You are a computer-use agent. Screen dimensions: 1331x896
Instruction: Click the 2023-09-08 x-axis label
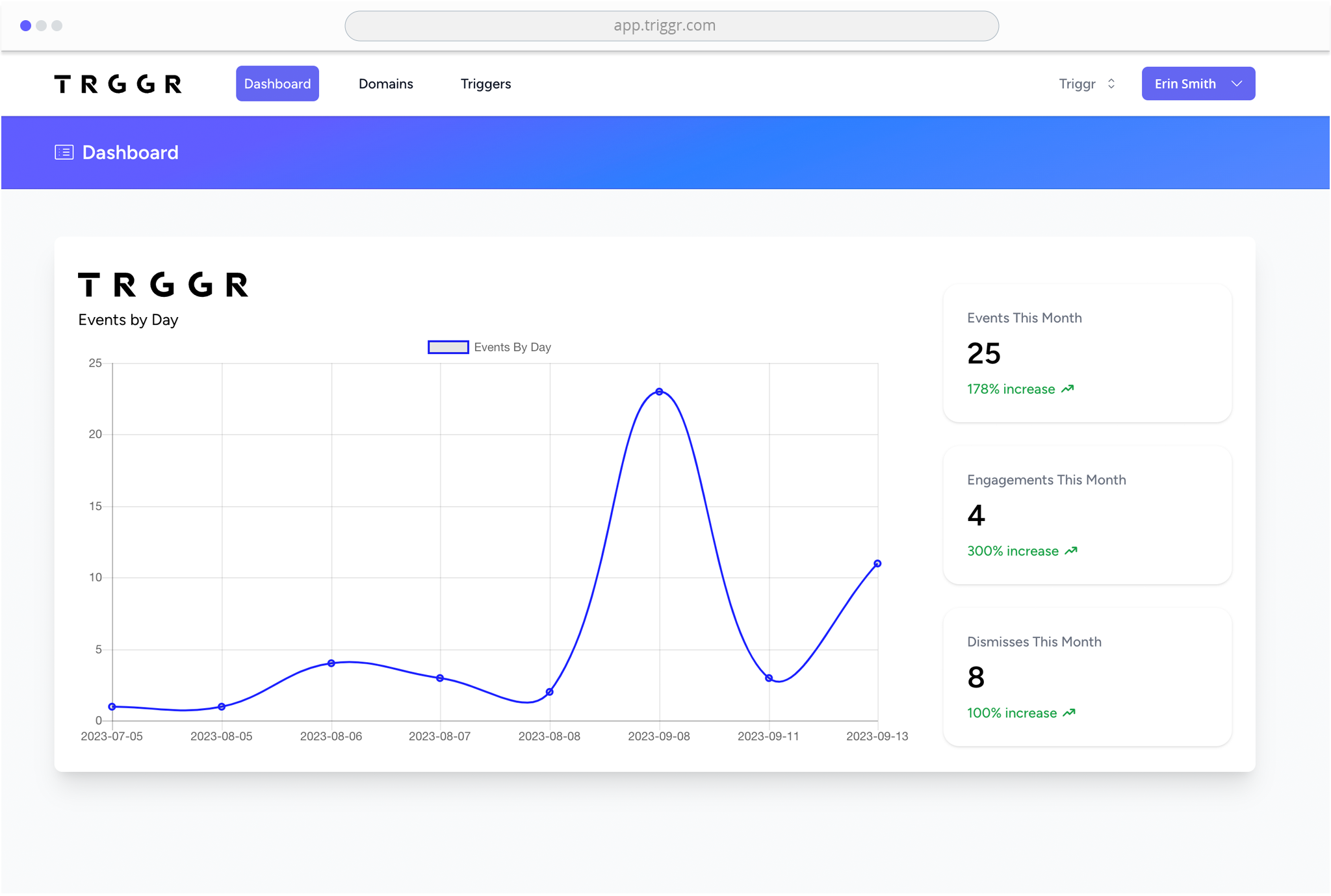coord(659,736)
